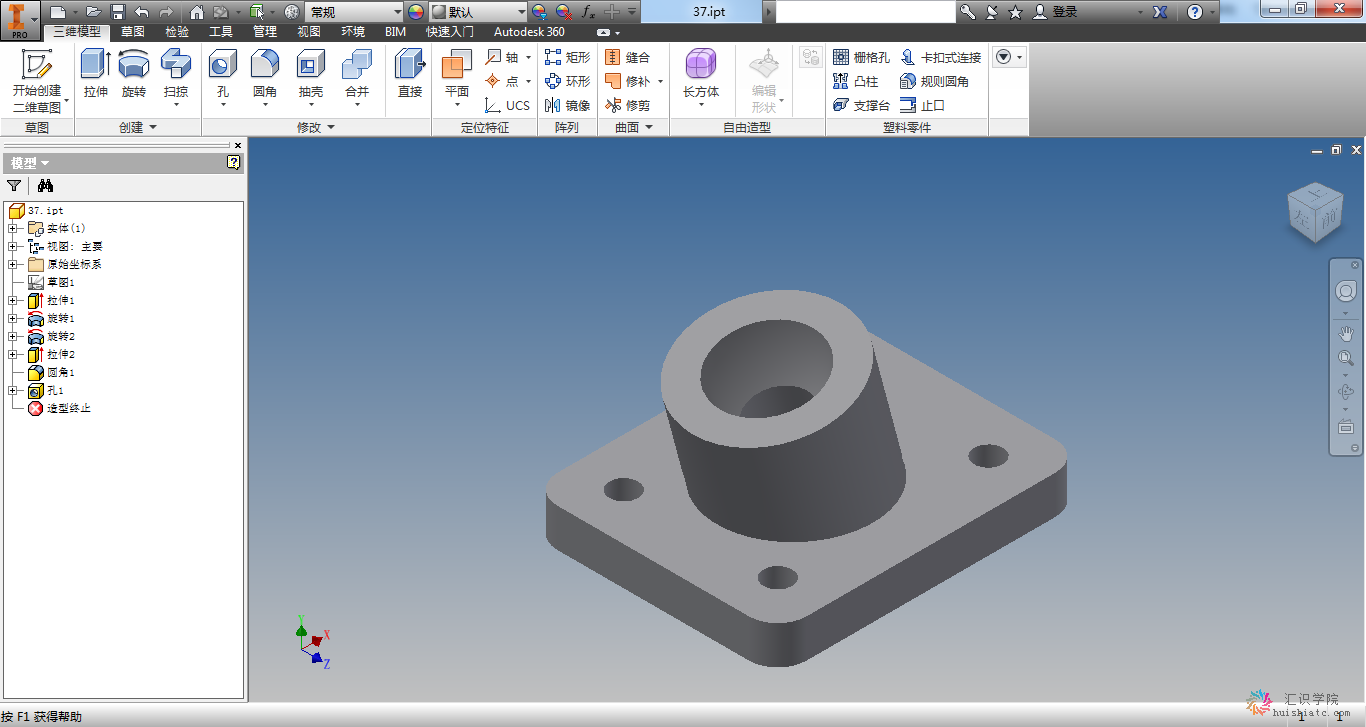Click the filter funnel icon in browser
Screen dimensions: 1366x727
click(14, 185)
